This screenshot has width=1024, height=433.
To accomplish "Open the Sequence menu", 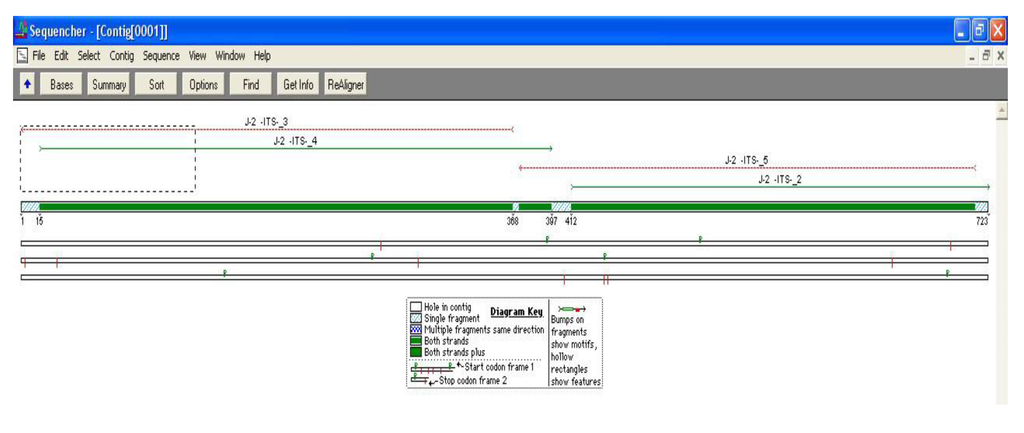I will pos(161,56).
